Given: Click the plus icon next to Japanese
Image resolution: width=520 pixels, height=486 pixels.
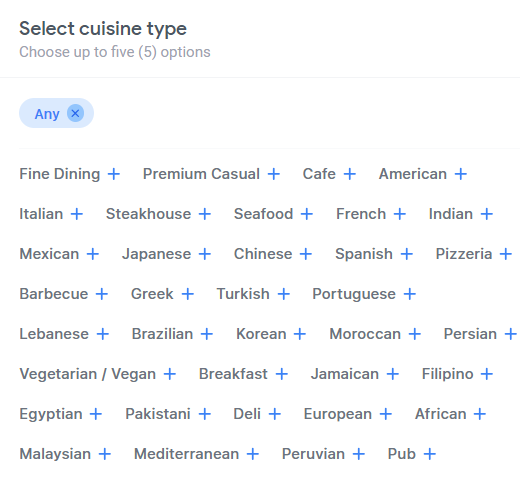Looking at the screenshot, I should [205, 254].
